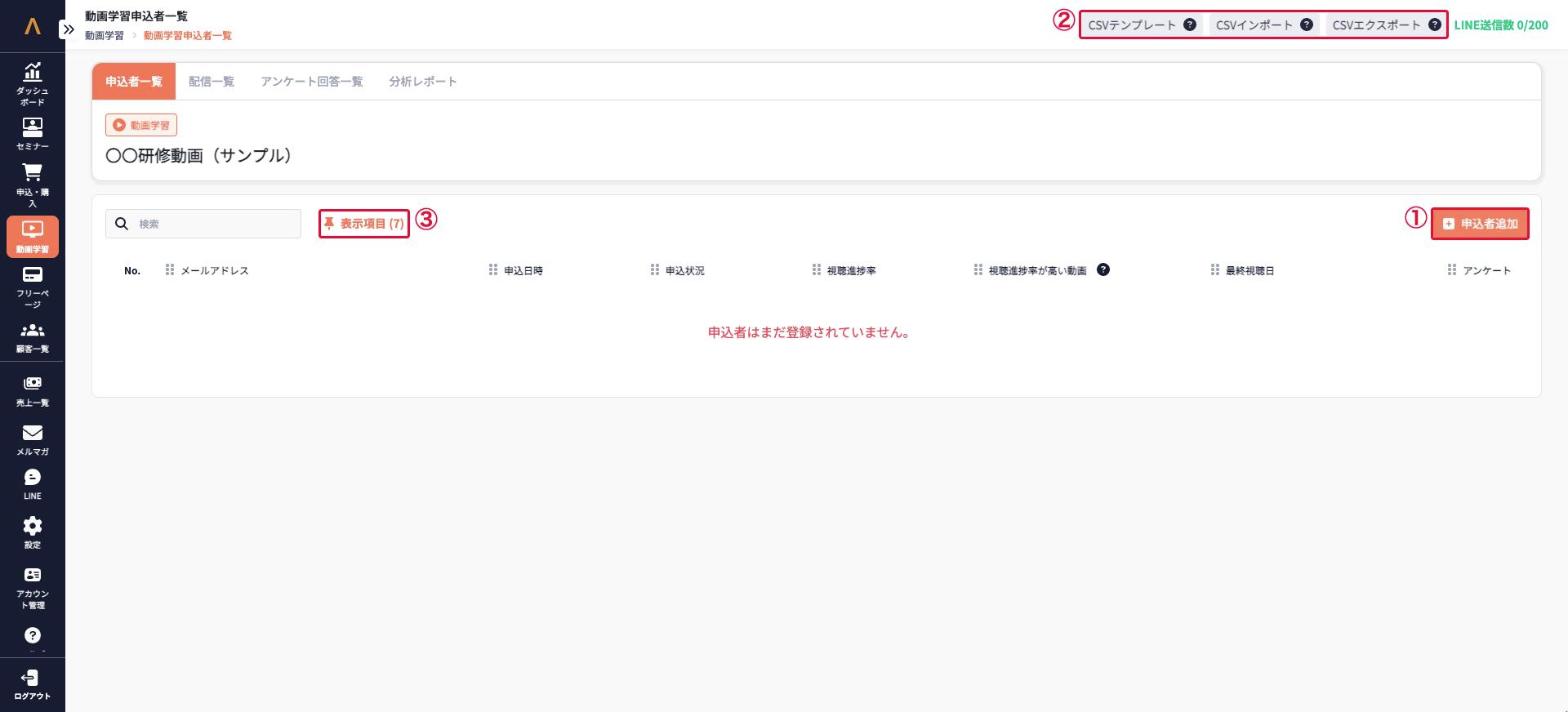This screenshot has height=712, width=1568.
Task: Click help icon beside 視聴進捗率が高い動画
Action: click(1103, 270)
